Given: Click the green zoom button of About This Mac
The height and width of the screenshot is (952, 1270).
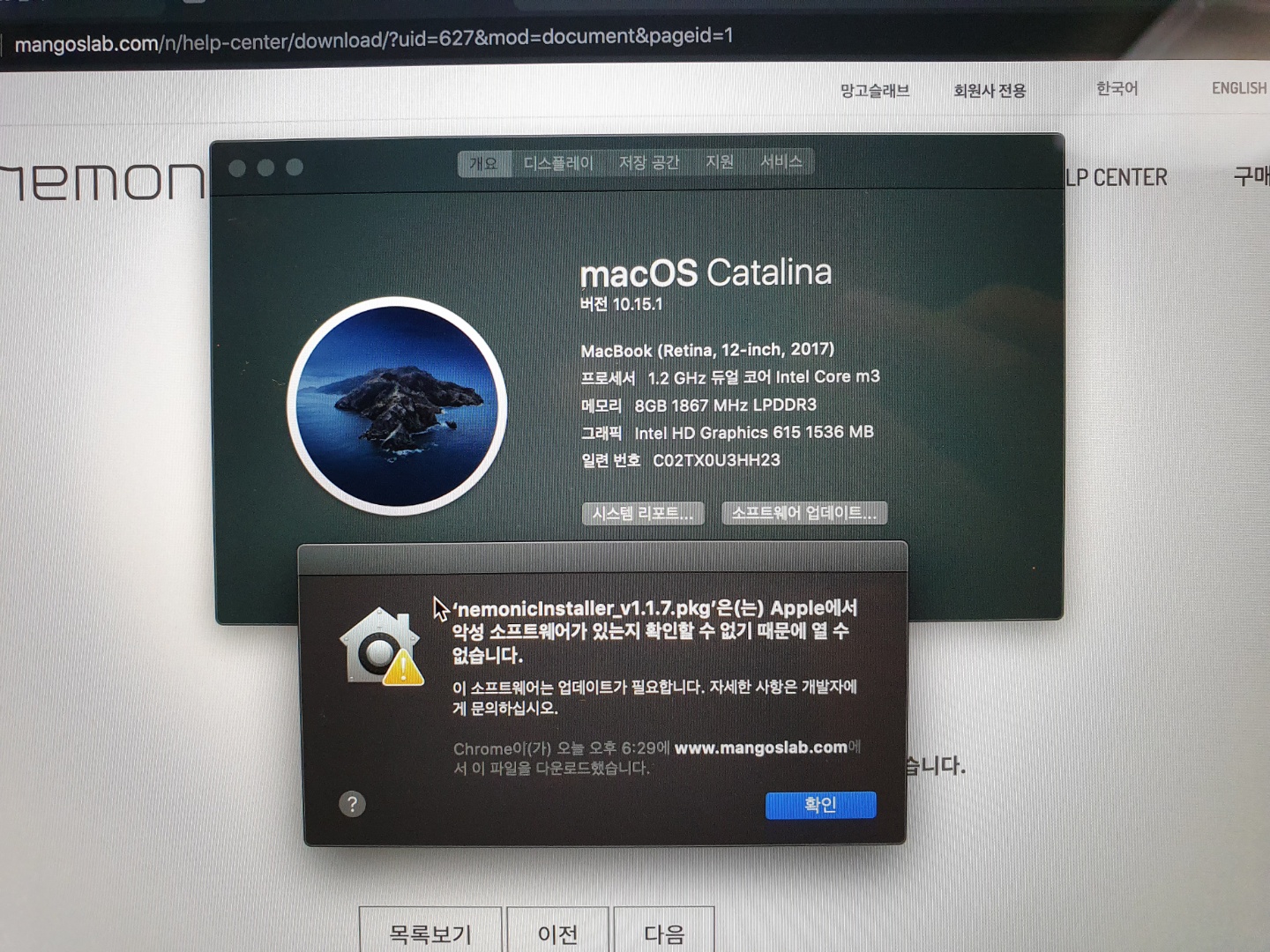Looking at the screenshot, I should 295,167.
